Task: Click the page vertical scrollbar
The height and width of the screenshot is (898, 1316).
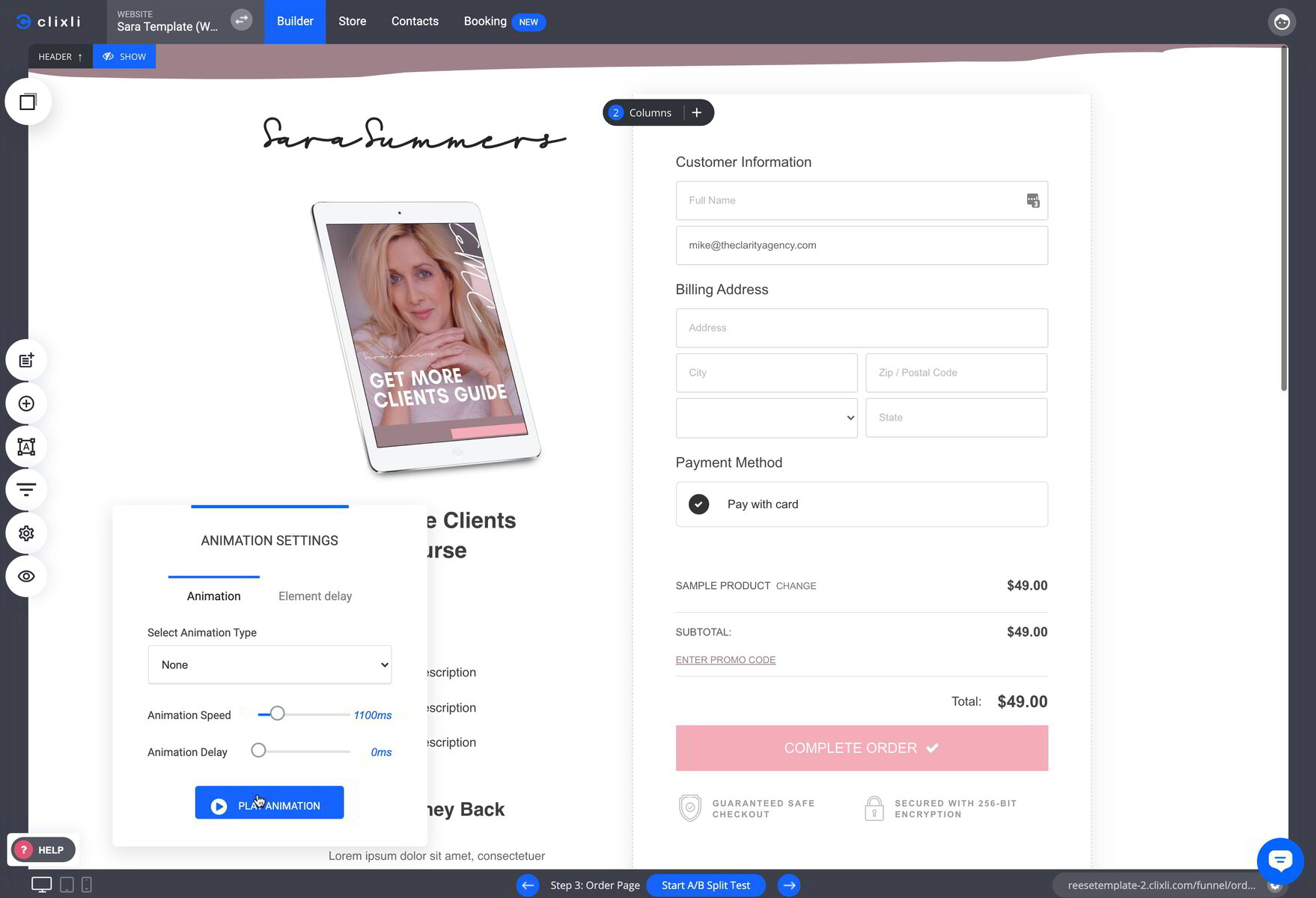Action: [1284, 217]
